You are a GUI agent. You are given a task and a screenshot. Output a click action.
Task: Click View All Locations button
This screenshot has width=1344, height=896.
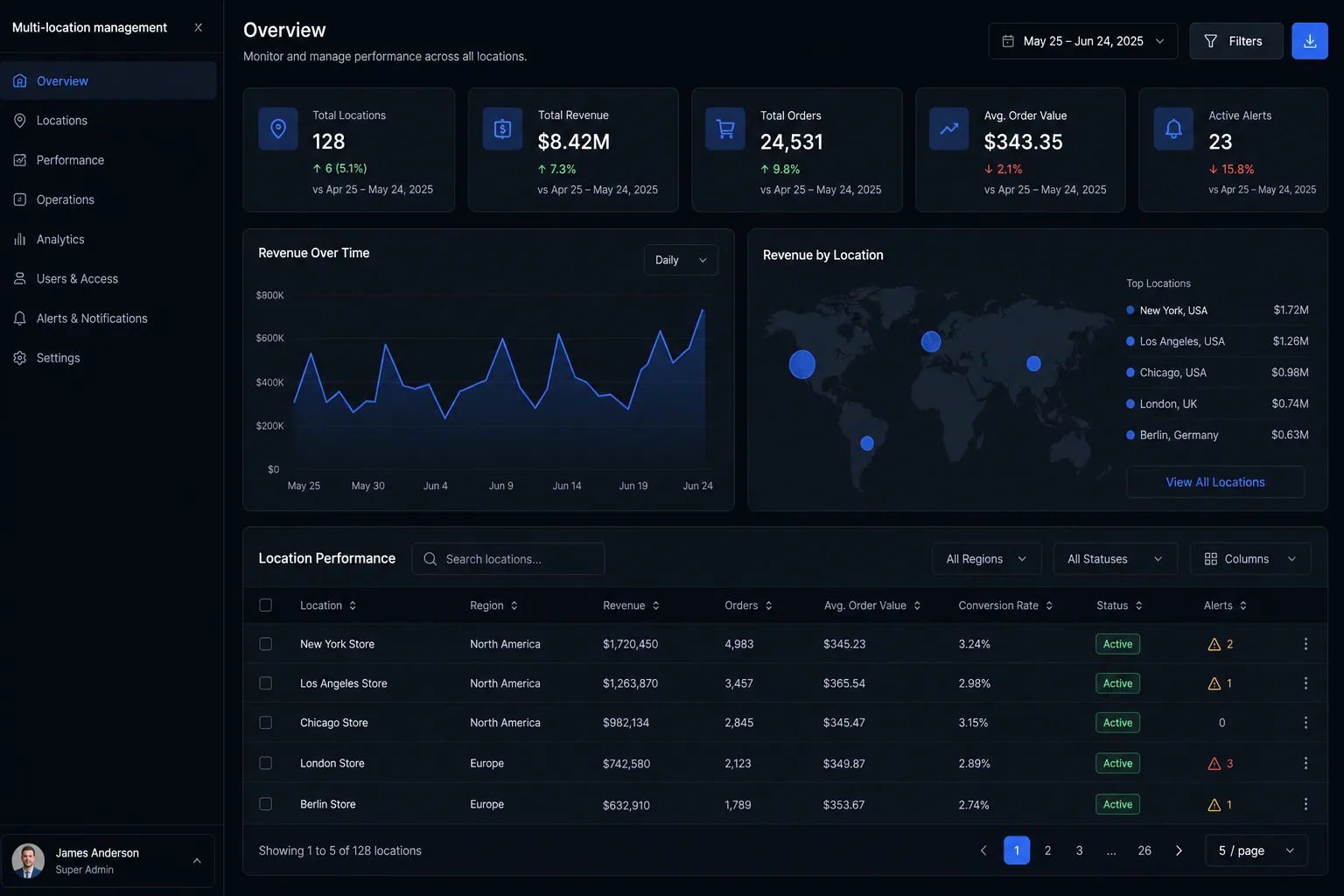click(x=1215, y=482)
